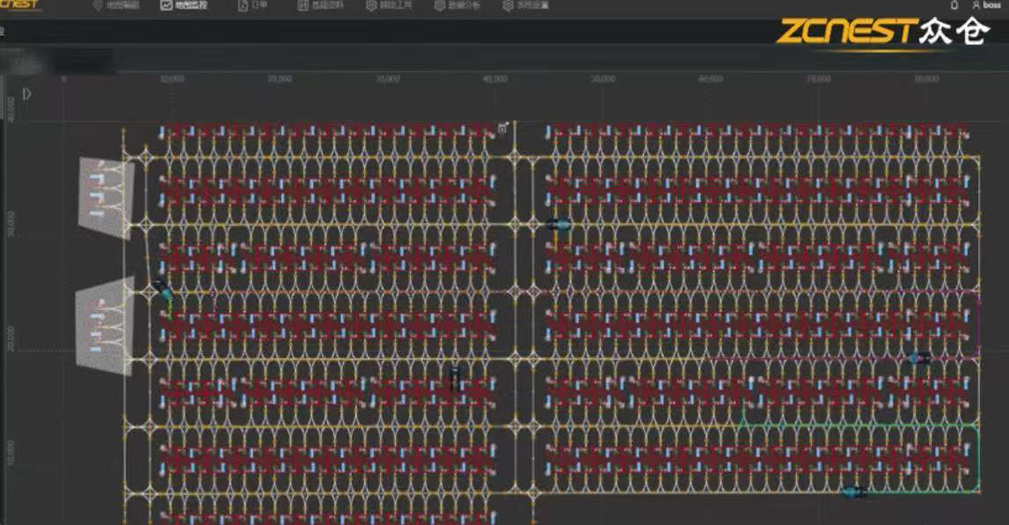Screen dimensions: 1009x525
Task: Click the 20,000 mark on left ruler
Action: pos(10,338)
